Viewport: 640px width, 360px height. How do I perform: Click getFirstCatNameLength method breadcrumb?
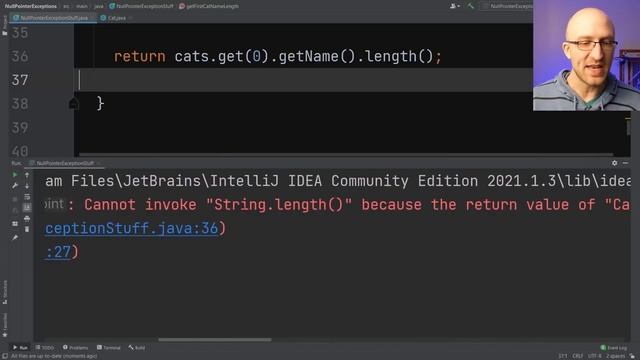(x=209, y=6)
